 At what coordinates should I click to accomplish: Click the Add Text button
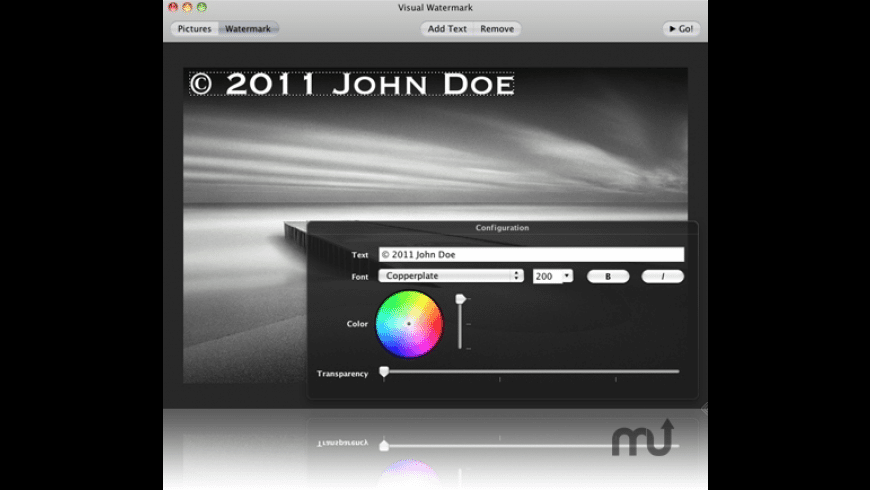tap(447, 29)
